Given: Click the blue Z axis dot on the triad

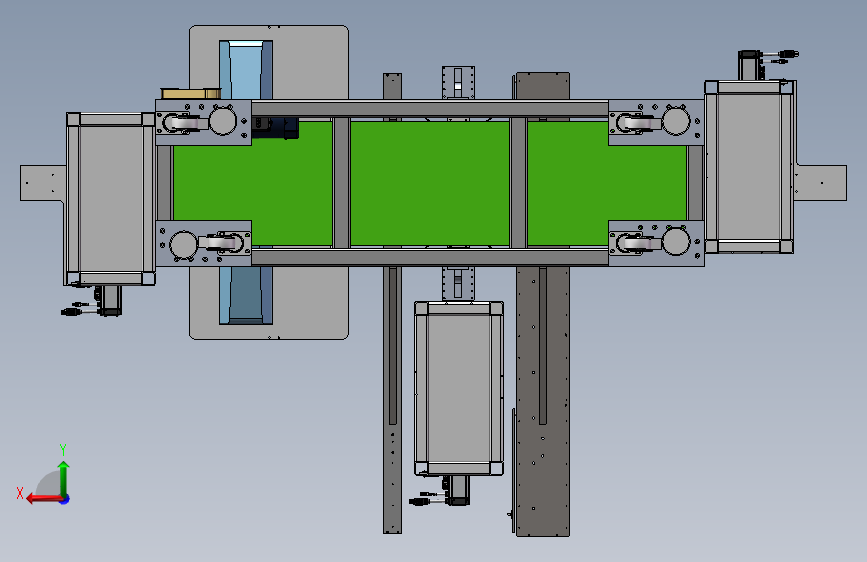Looking at the screenshot, I should pyautogui.click(x=65, y=499).
